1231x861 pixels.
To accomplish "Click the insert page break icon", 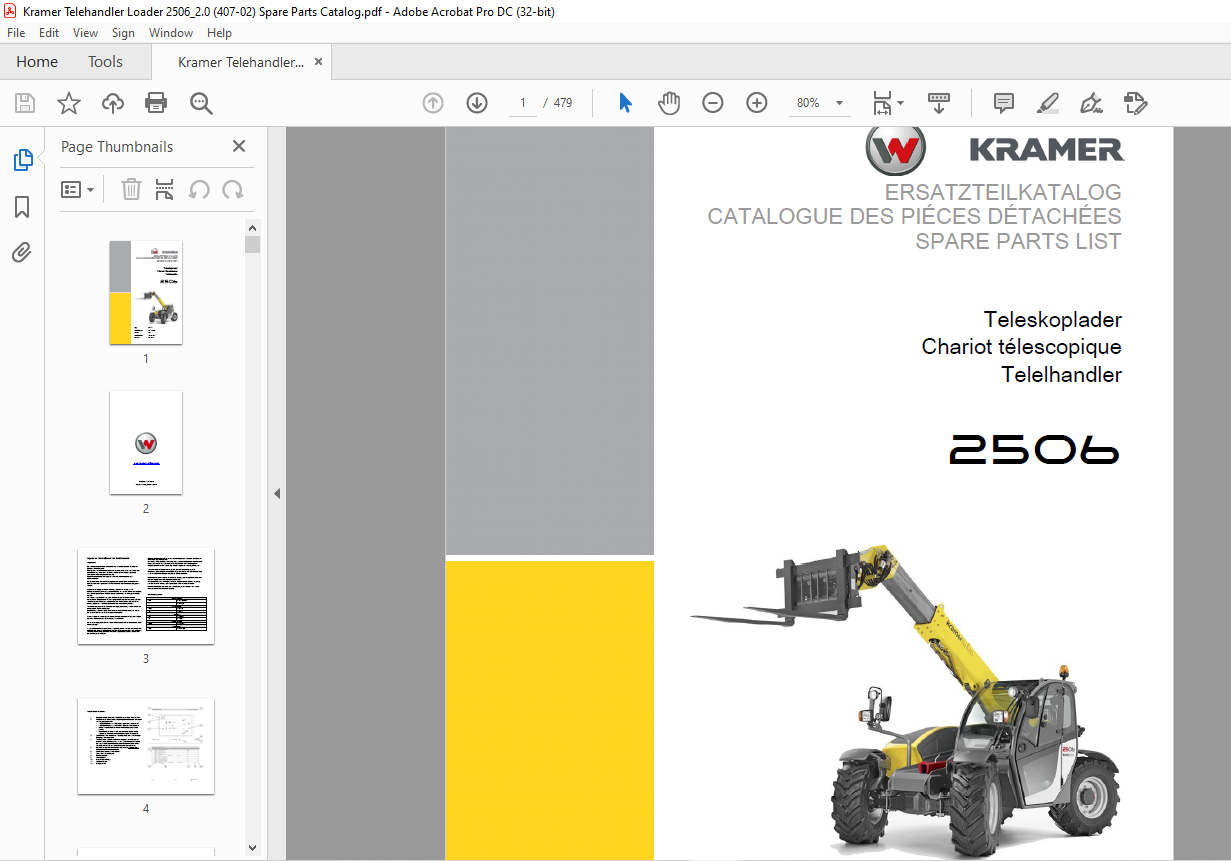I will 165,189.
